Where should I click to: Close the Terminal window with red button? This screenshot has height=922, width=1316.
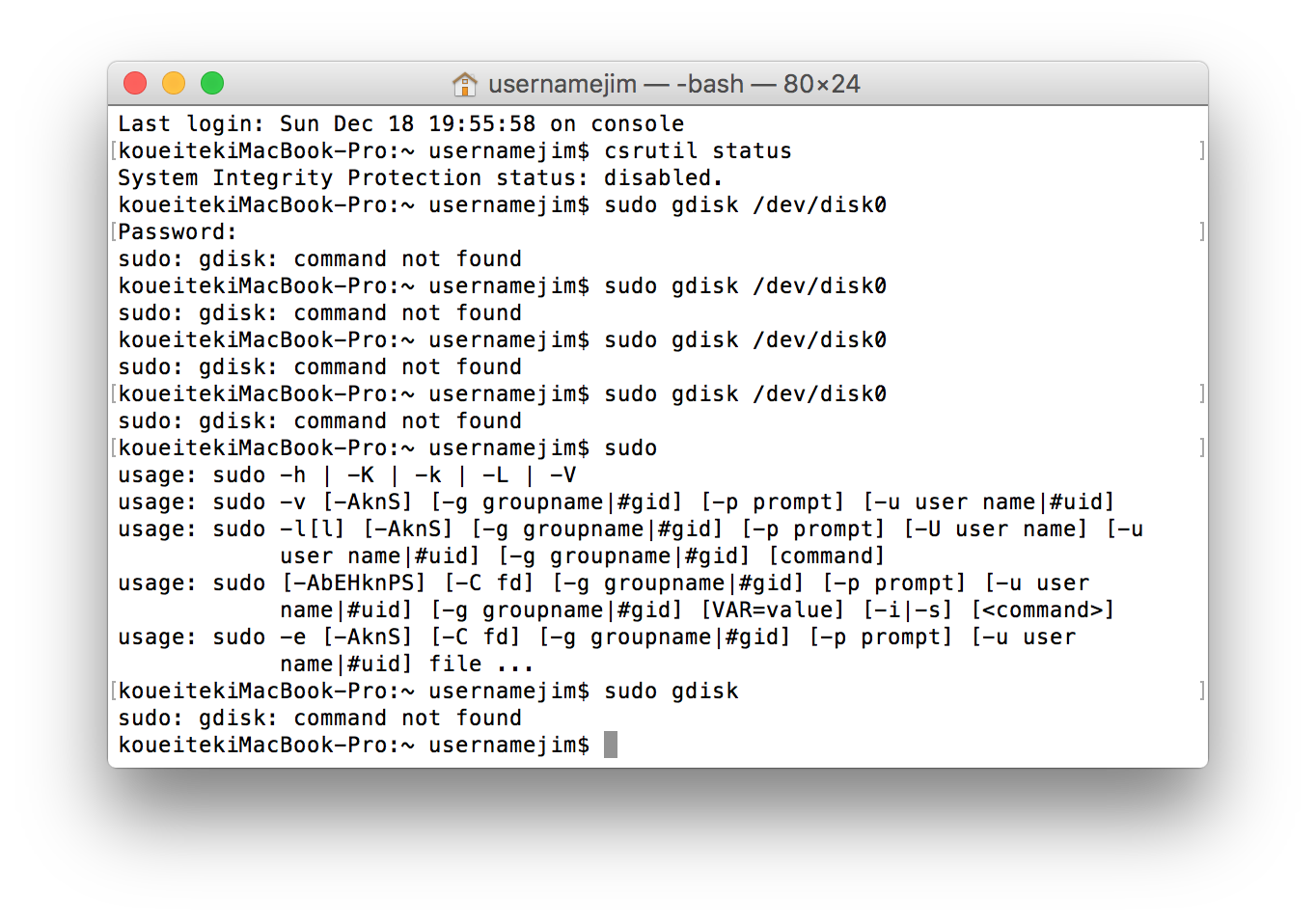click(135, 84)
